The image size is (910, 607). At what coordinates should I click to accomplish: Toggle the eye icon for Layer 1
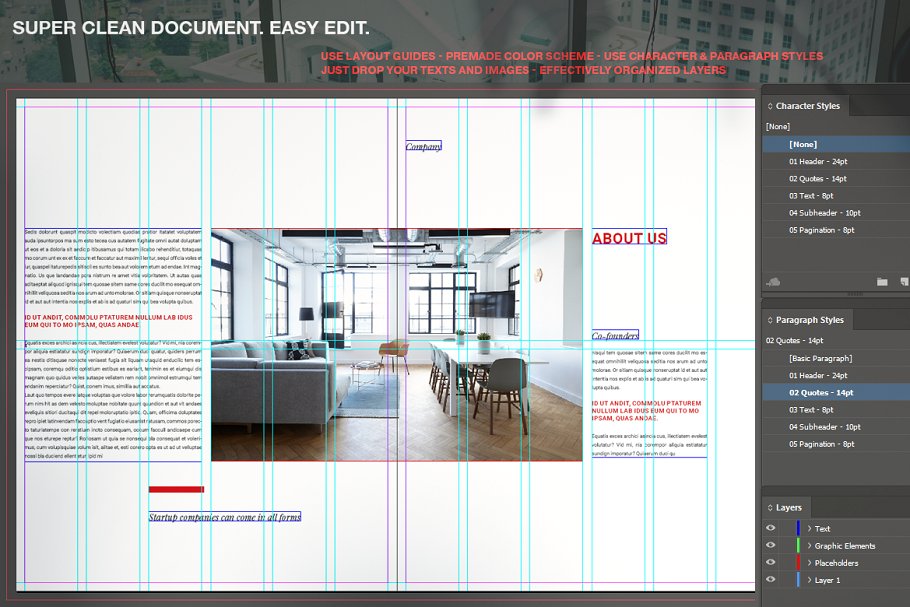(770, 580)
